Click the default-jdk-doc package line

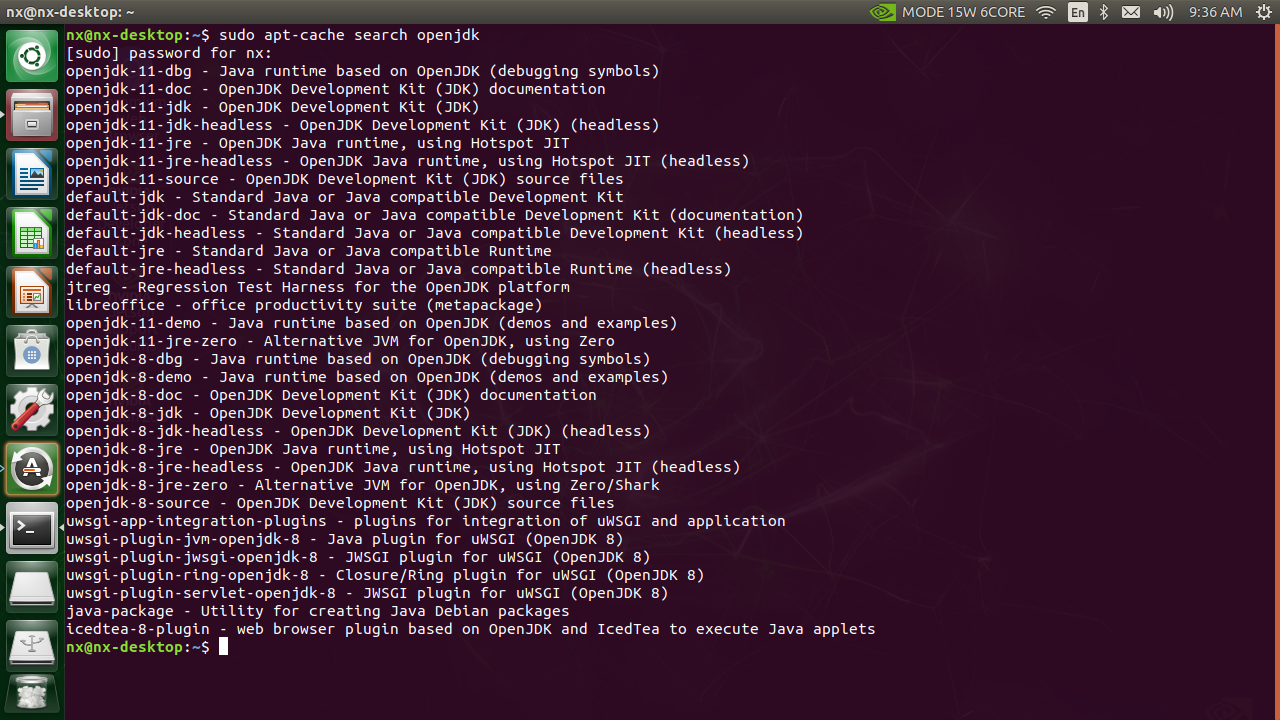pyautogui.click(x=435, y=215)
